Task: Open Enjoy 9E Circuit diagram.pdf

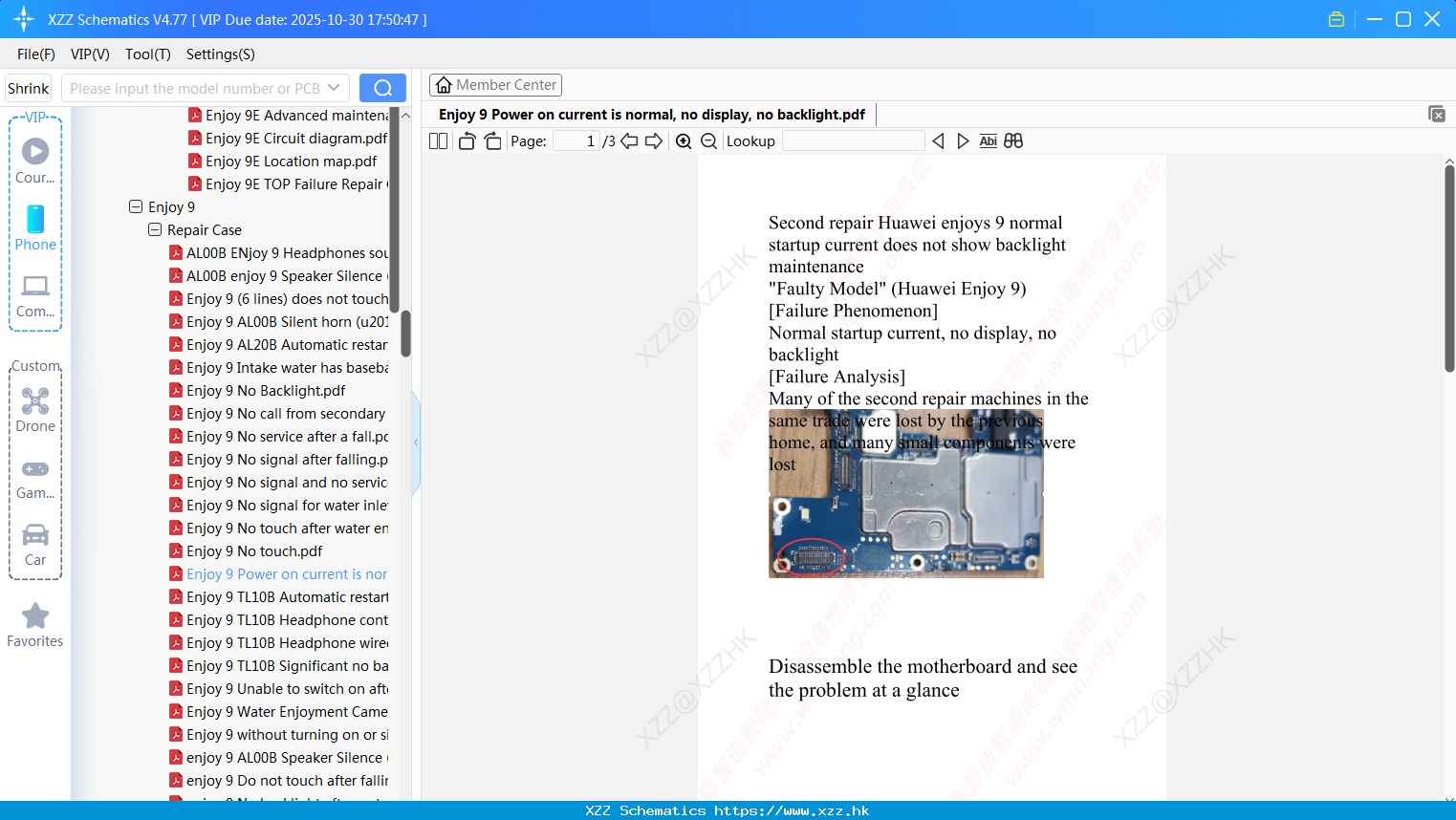Action: [x=288, y=139]
